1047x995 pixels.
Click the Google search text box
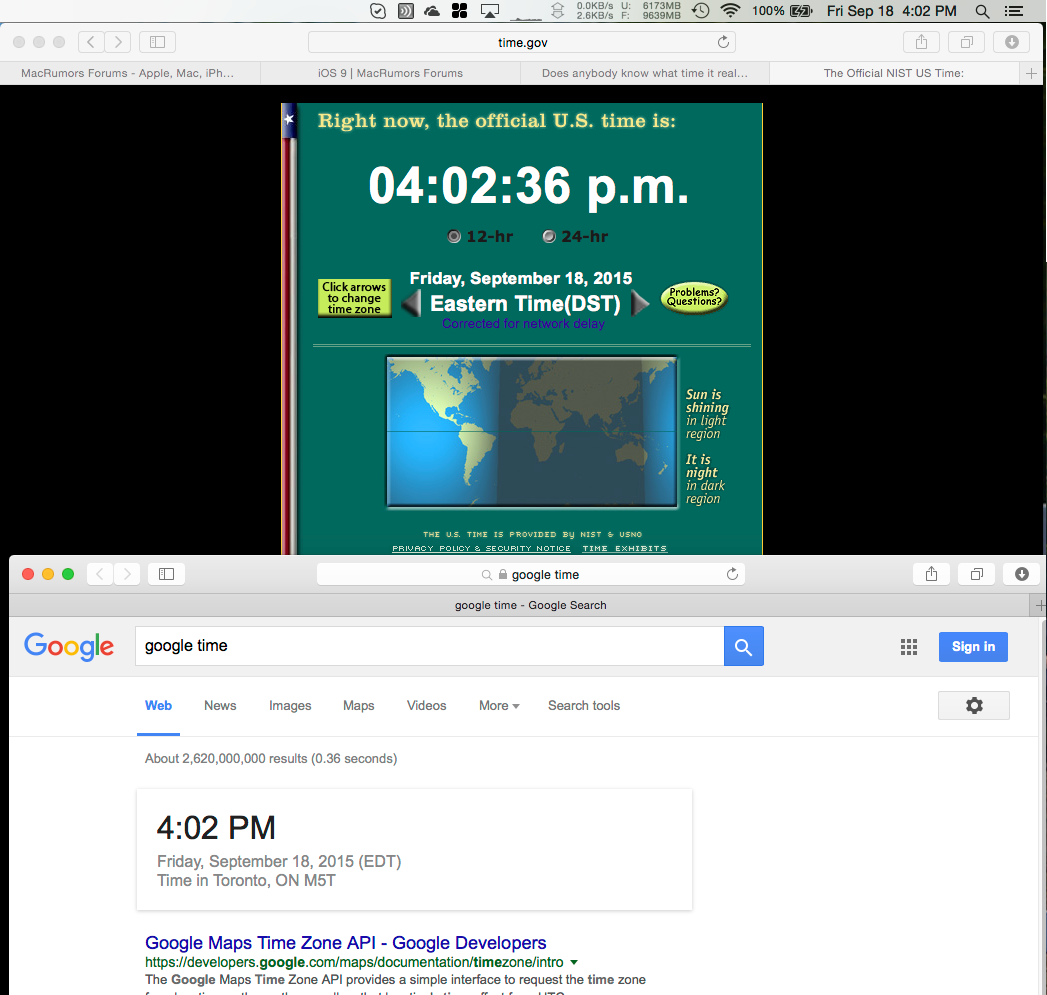(429, 646)
